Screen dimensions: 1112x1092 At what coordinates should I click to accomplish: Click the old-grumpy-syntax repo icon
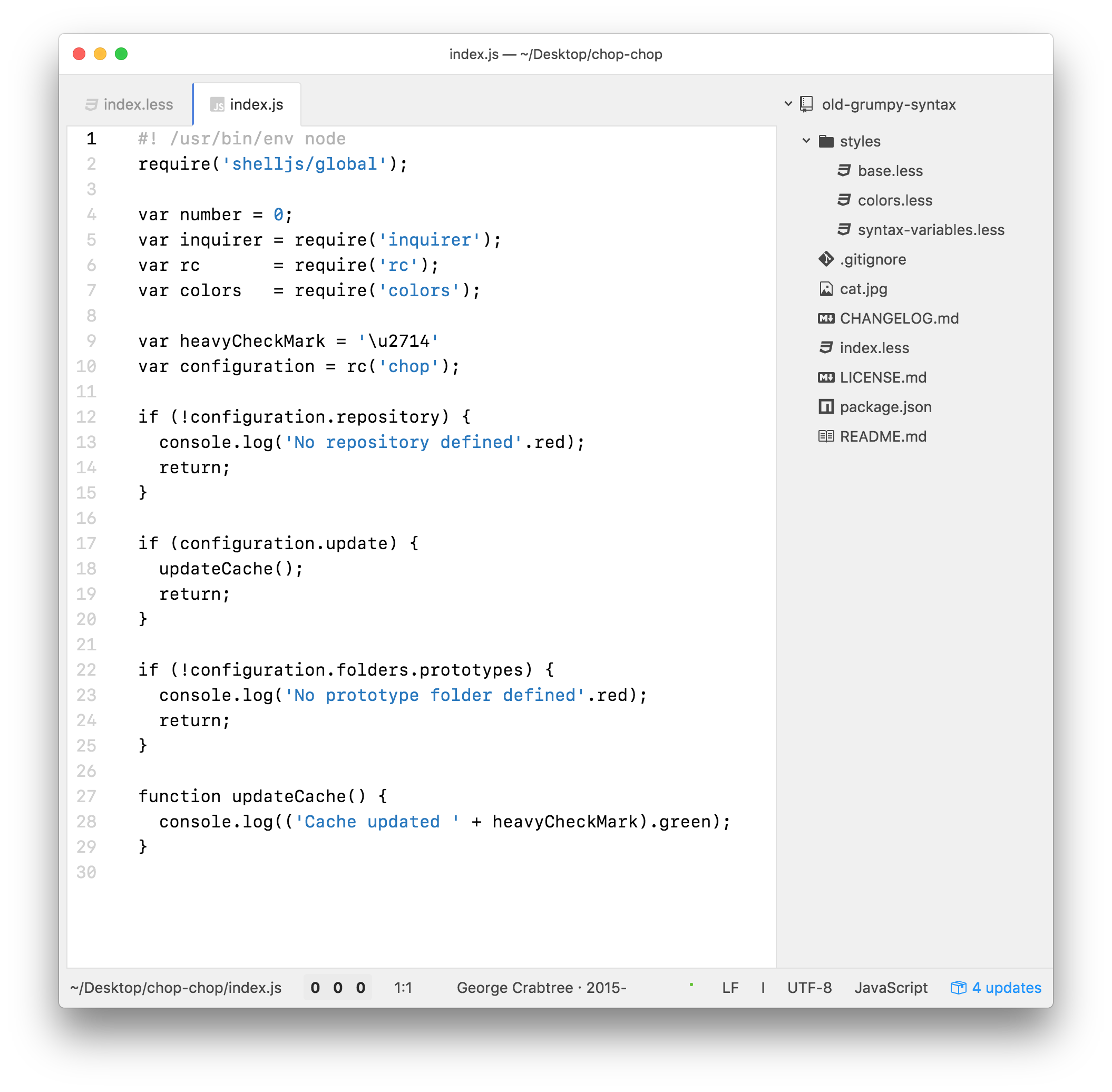806,104
